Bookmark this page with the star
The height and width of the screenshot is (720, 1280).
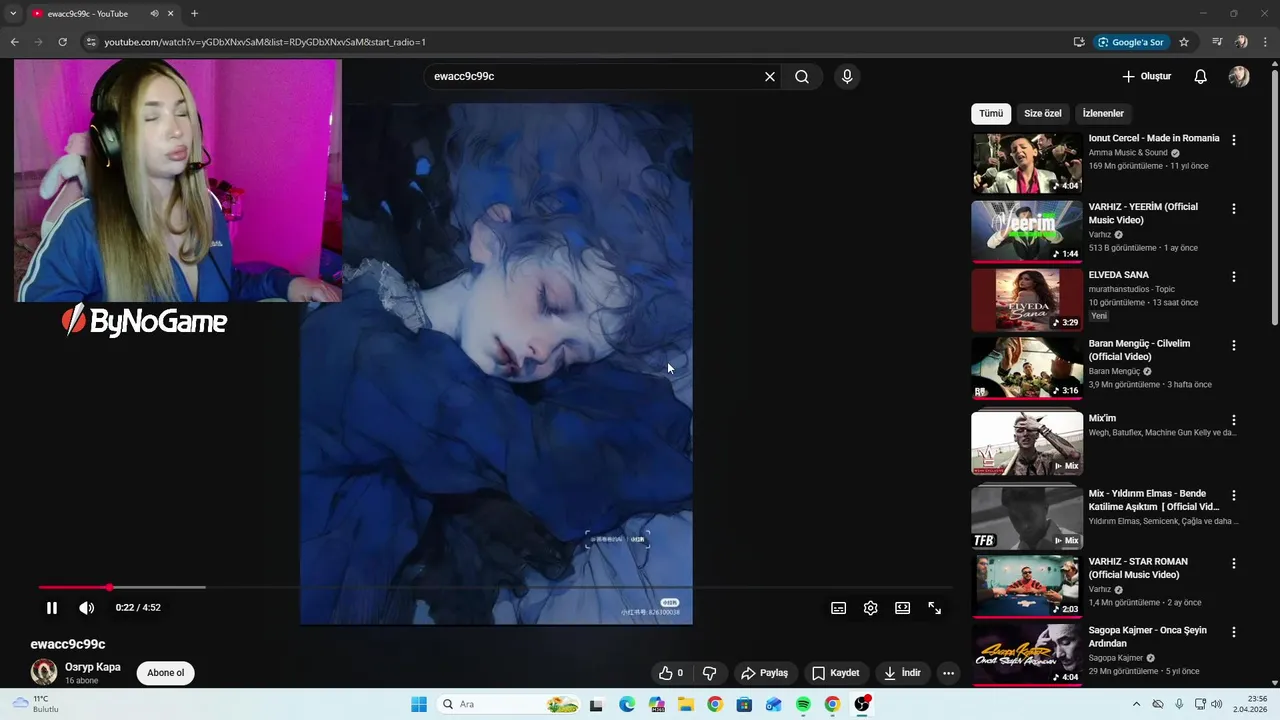(x=1184, y=42)
